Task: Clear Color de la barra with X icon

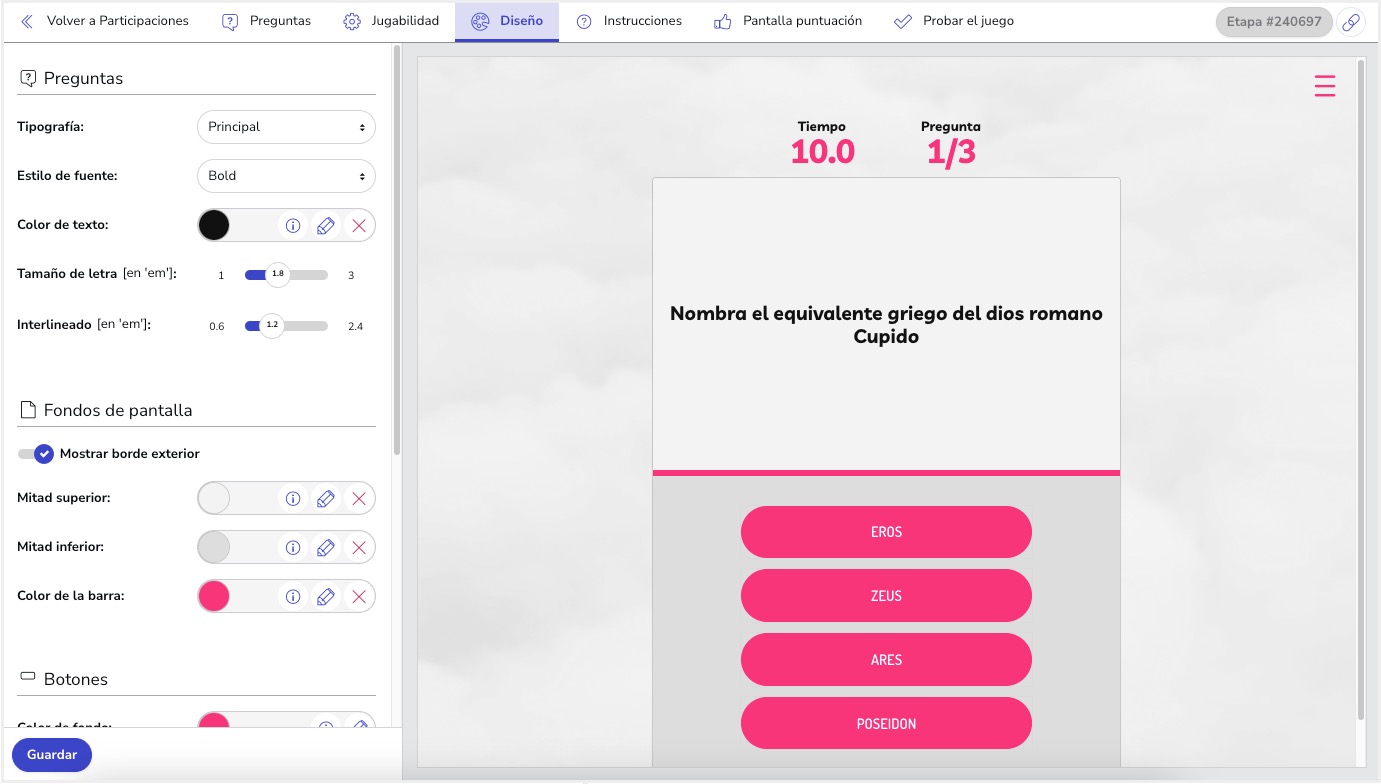Action: tap(359, 597)
